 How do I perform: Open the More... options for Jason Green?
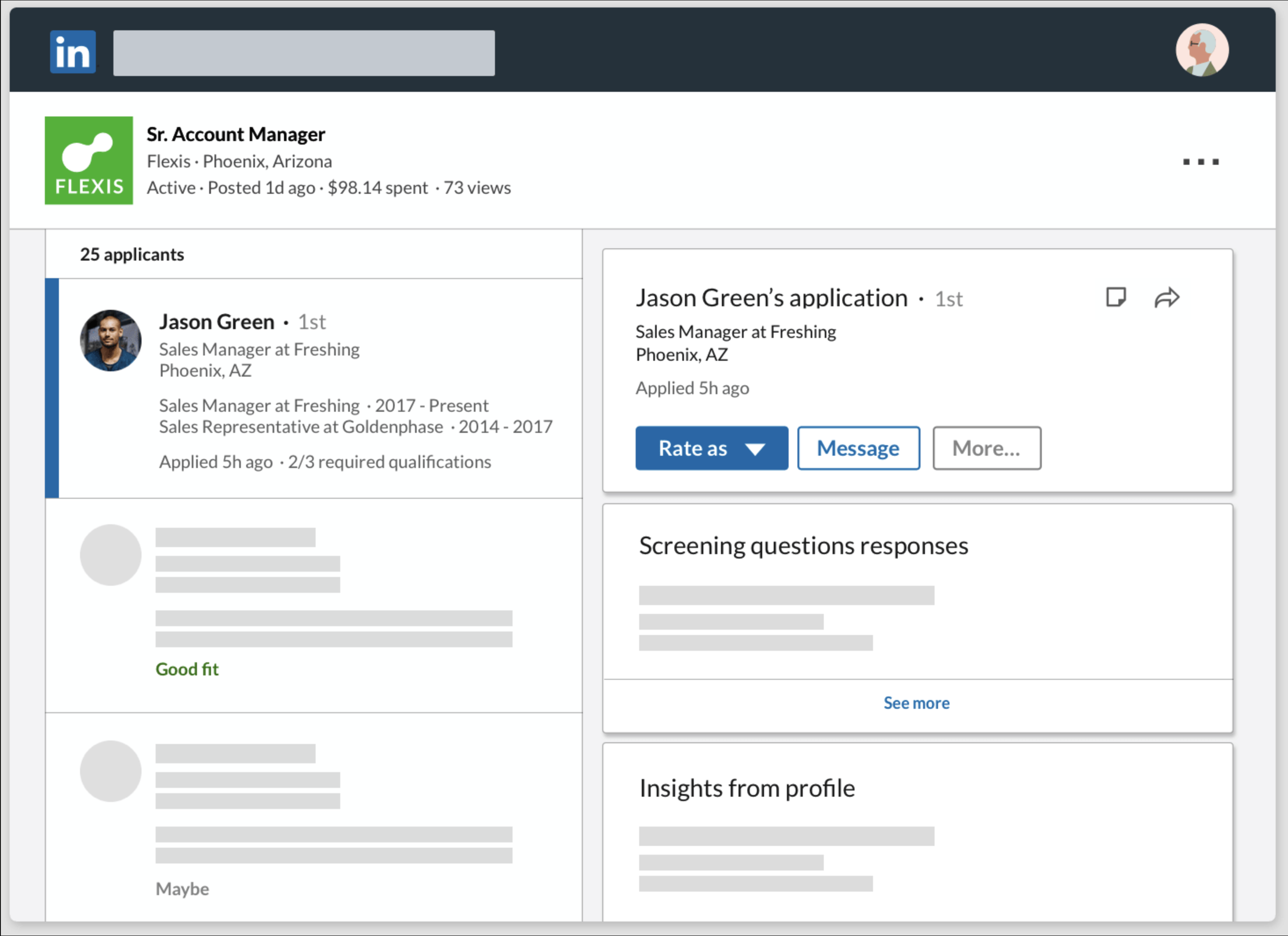pyautogui.click(x=986, y=448)
